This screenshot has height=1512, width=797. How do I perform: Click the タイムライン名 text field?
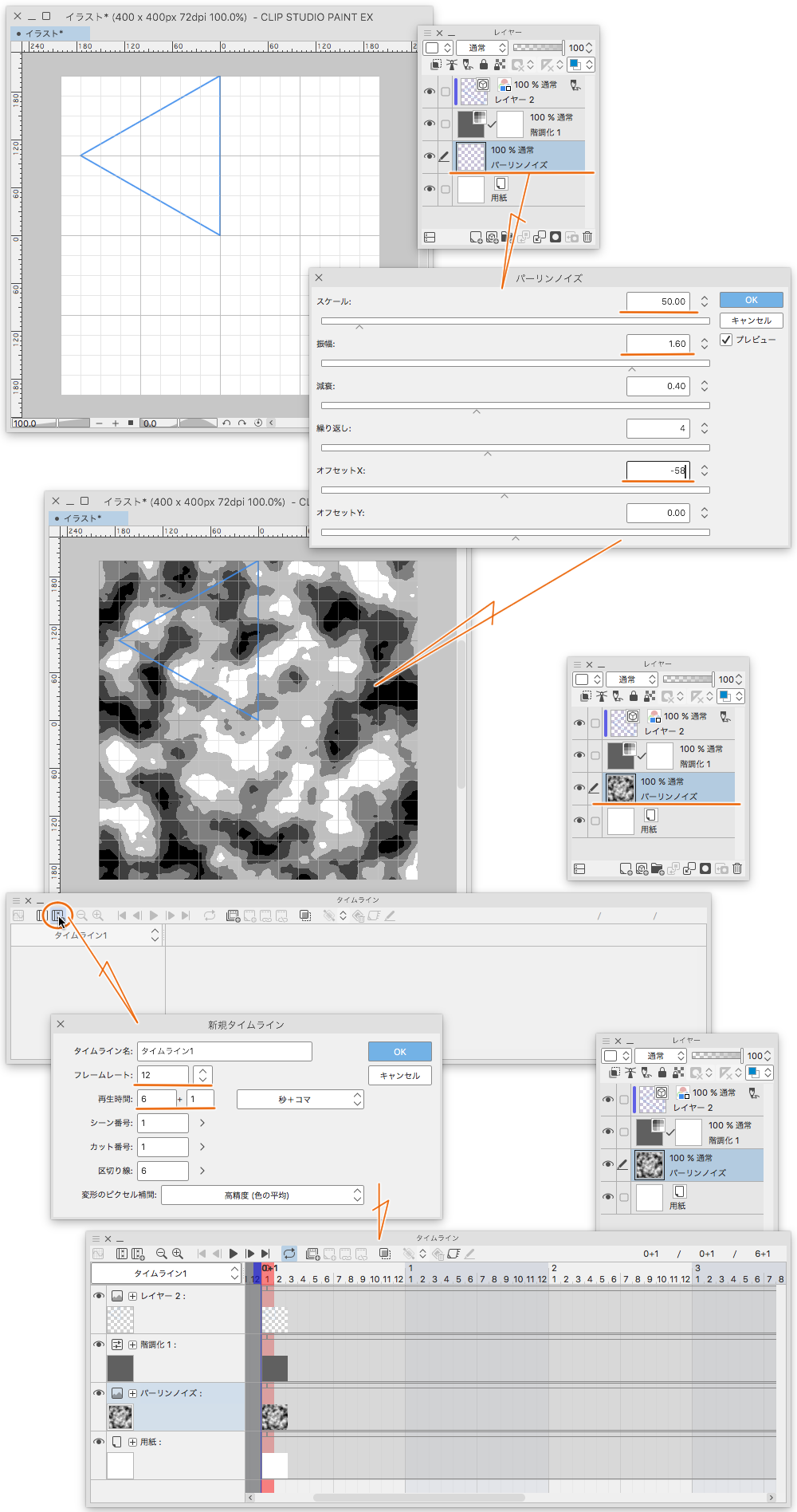coord(224,1051)
